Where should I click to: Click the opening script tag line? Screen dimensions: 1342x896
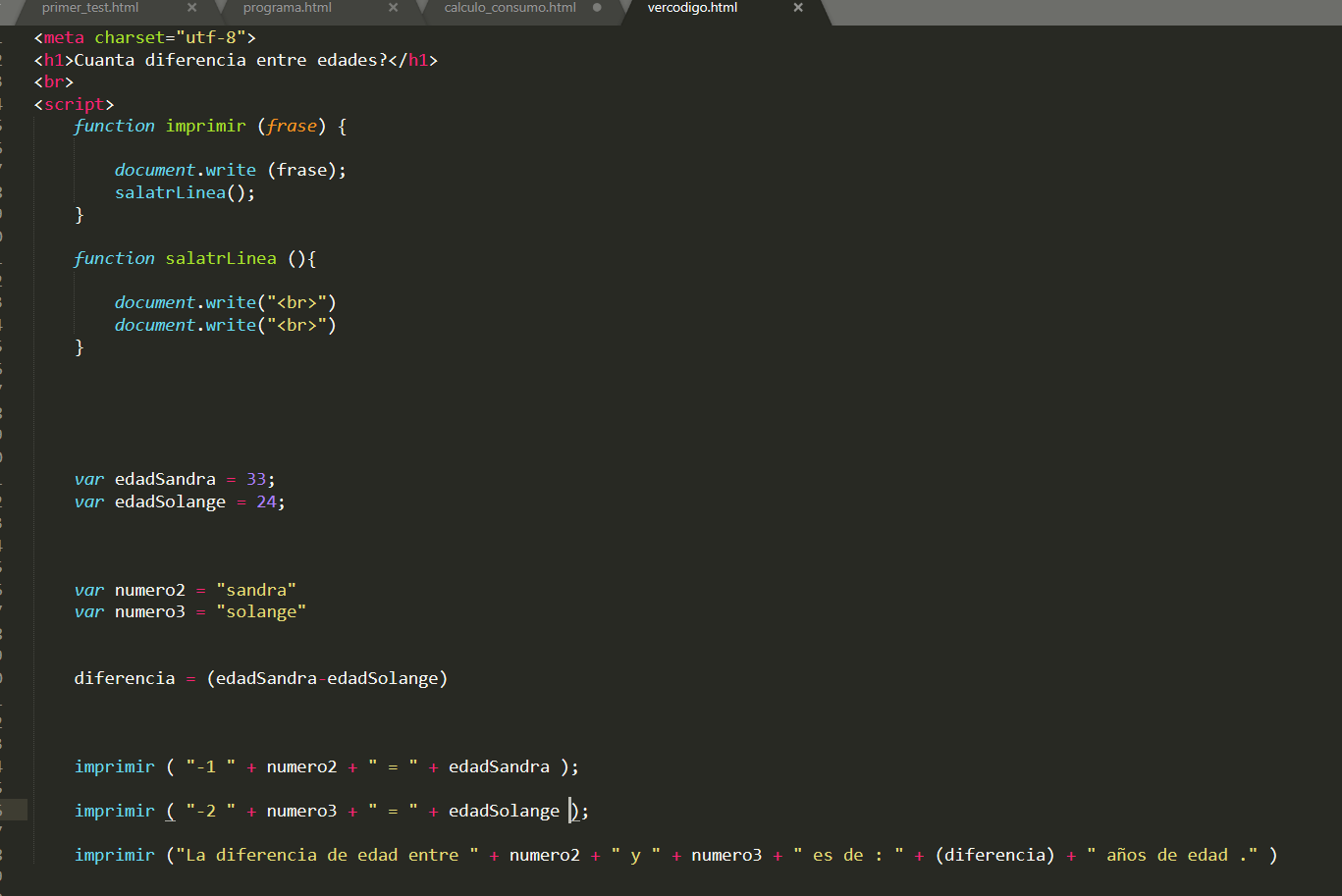pos(74,104)
